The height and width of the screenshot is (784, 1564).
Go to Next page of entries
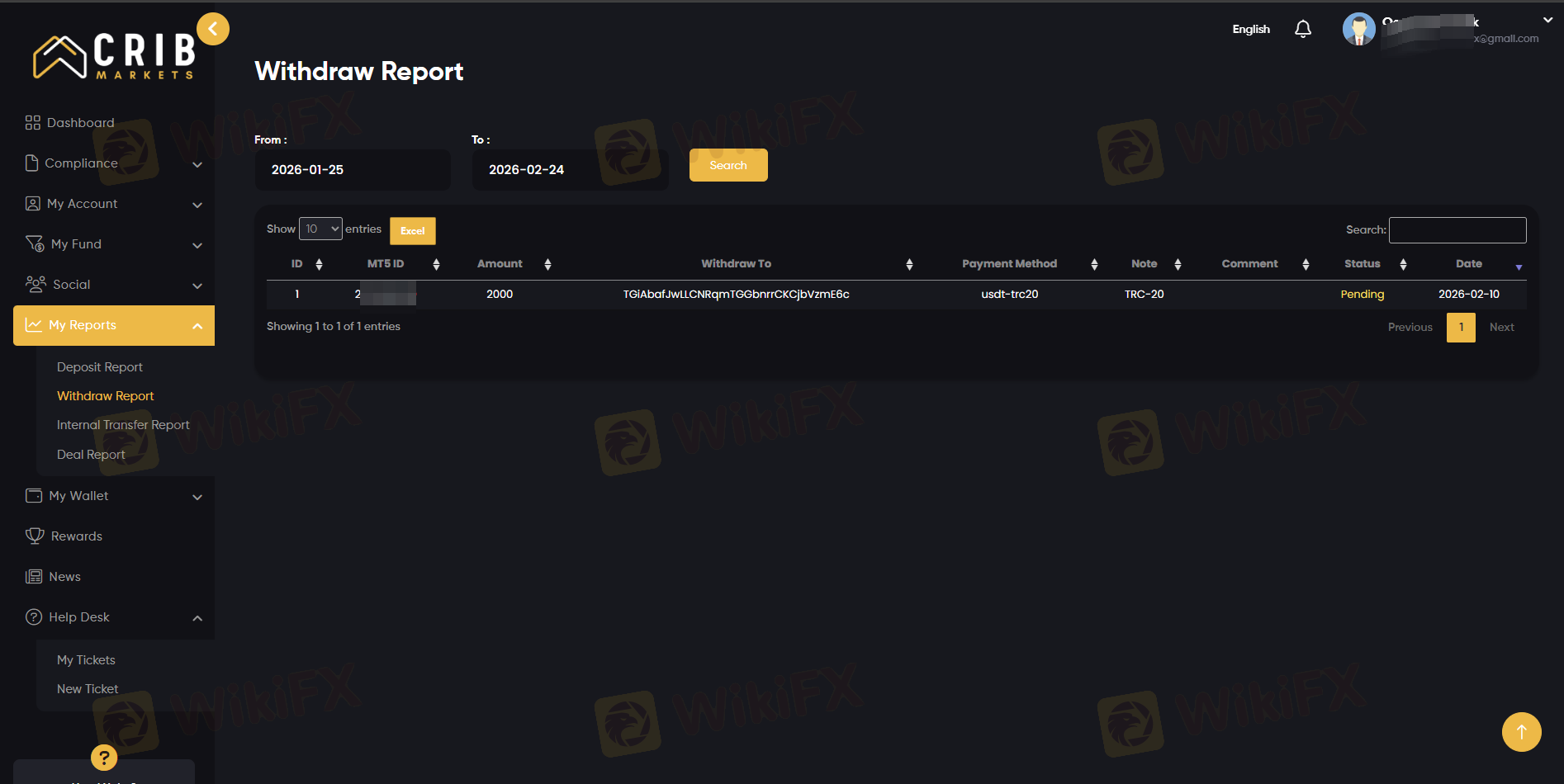pos(1502,328)
